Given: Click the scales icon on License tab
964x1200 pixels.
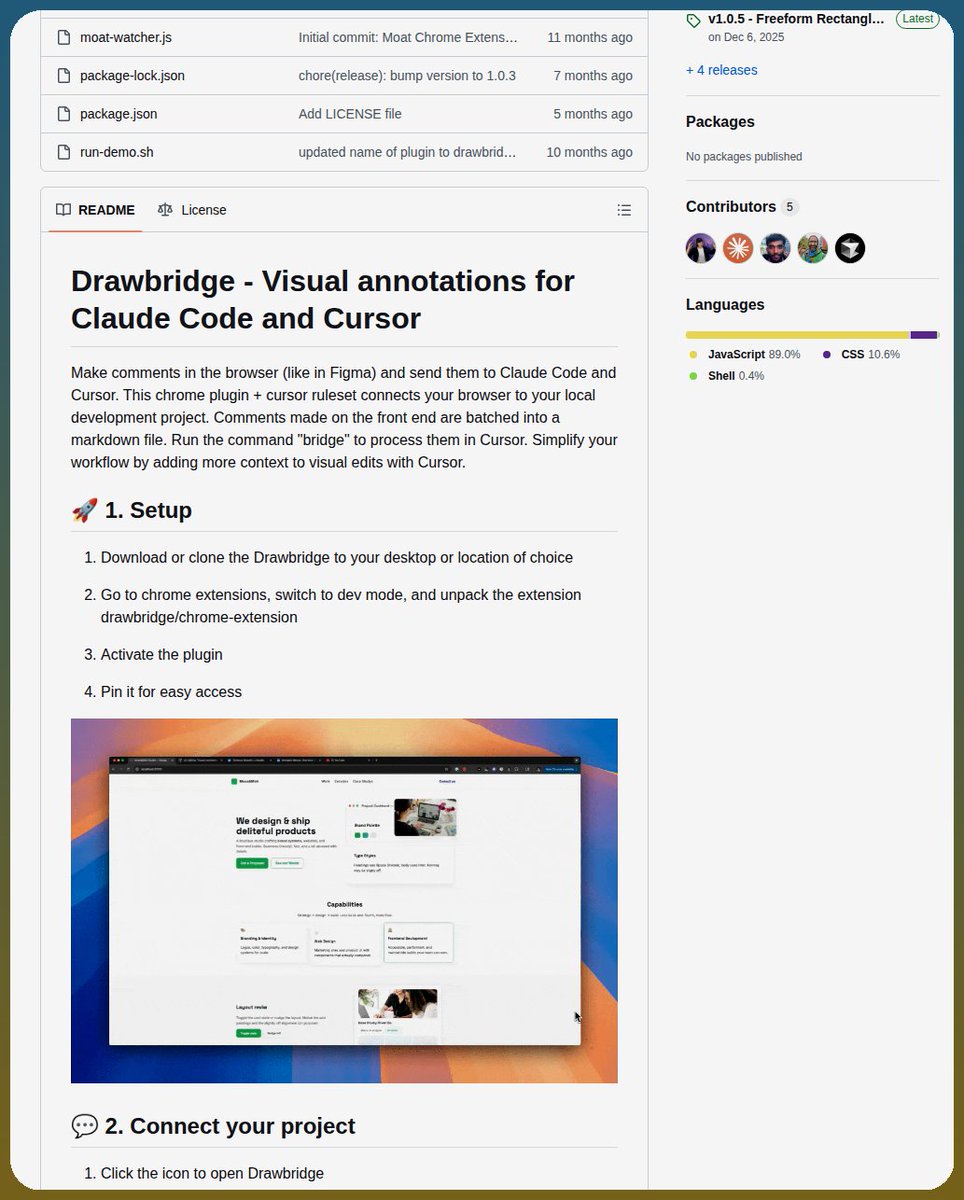Looking at the screenshot, I should tap(165, 210).
